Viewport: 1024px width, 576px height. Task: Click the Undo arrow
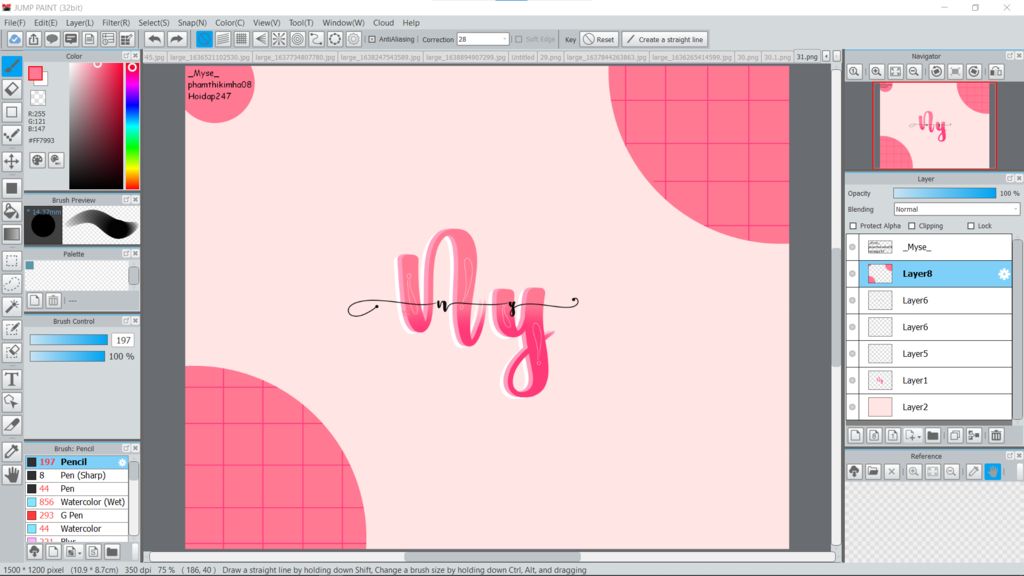tap(154, 39)
